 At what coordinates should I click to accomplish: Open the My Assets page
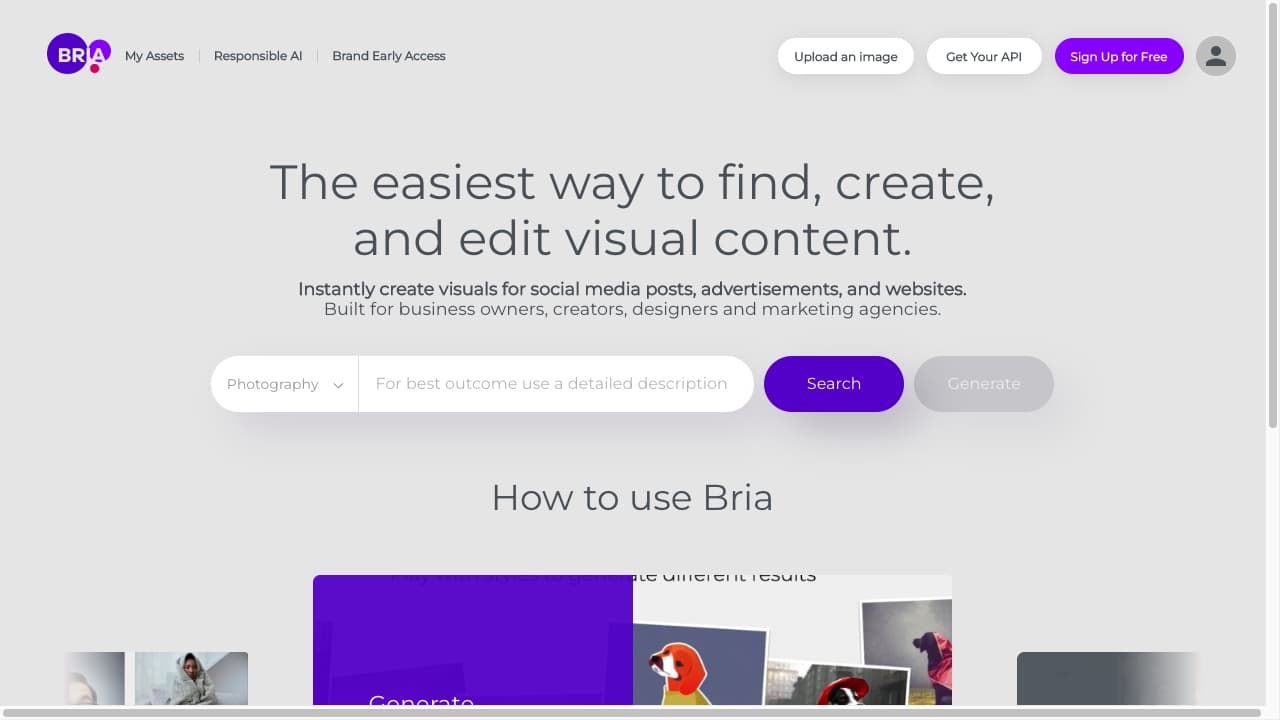coord(154,56)
